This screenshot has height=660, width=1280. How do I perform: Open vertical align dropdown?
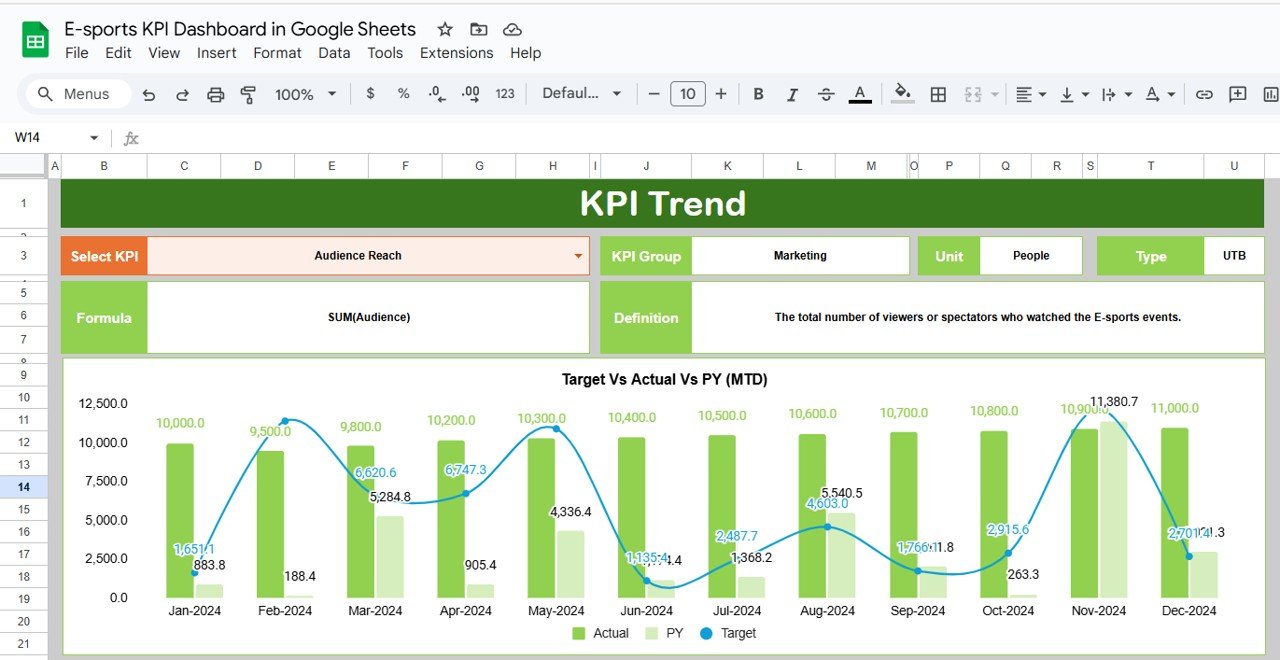pos(1074,94)
